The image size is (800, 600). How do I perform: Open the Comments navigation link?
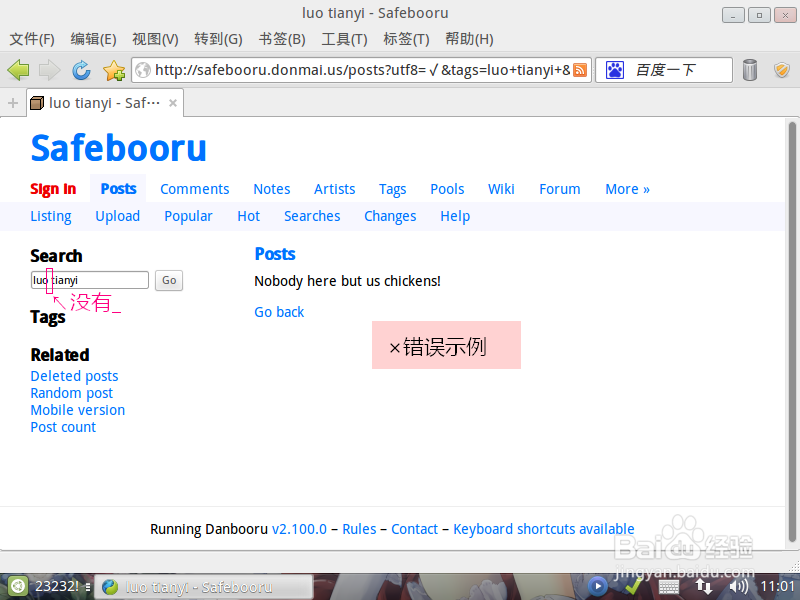point(194,189)
